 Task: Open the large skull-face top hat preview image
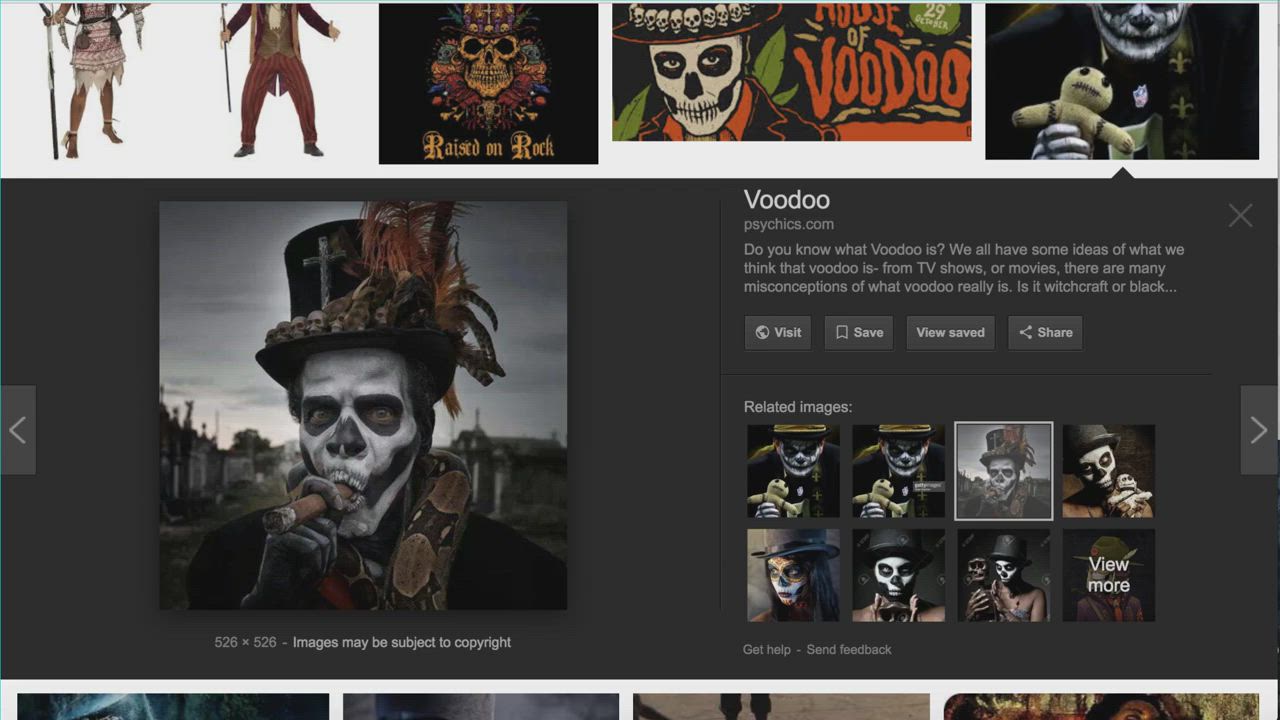(x=363, y=405)
